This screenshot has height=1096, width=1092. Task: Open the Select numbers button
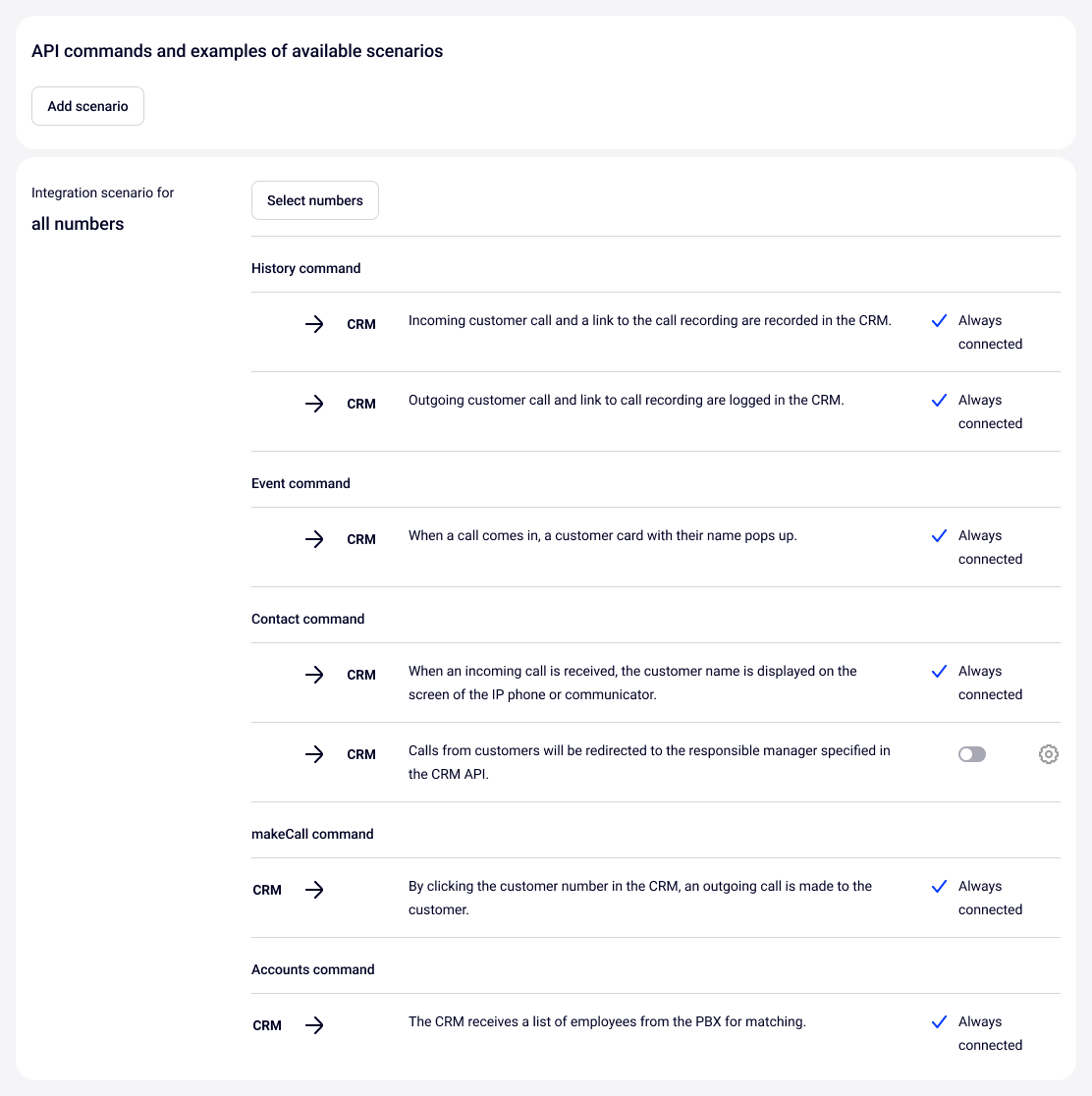315,200
